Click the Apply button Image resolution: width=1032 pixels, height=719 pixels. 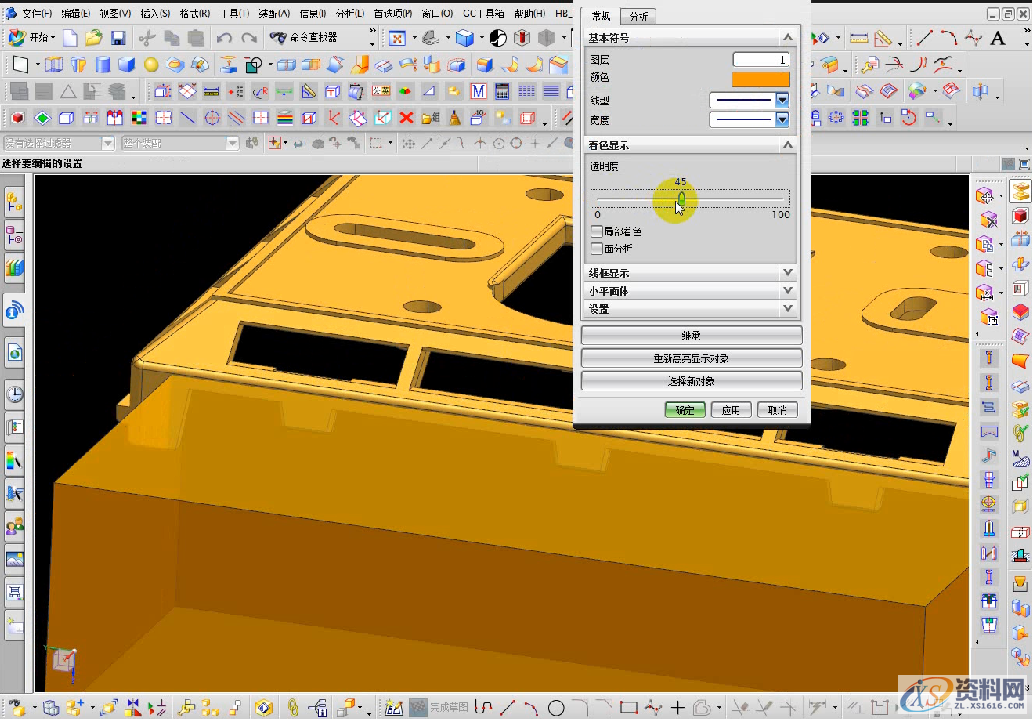(731, 410)
